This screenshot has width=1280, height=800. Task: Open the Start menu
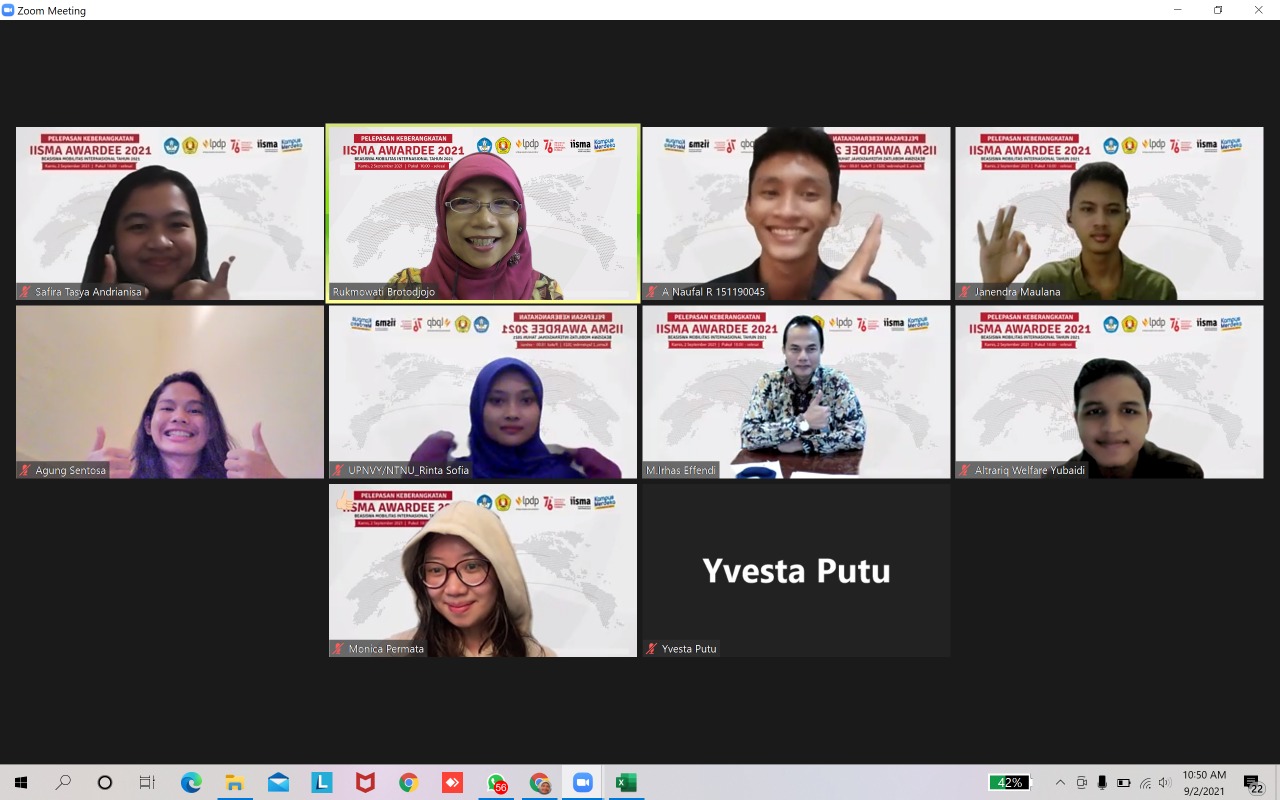(x=20, y=782)
